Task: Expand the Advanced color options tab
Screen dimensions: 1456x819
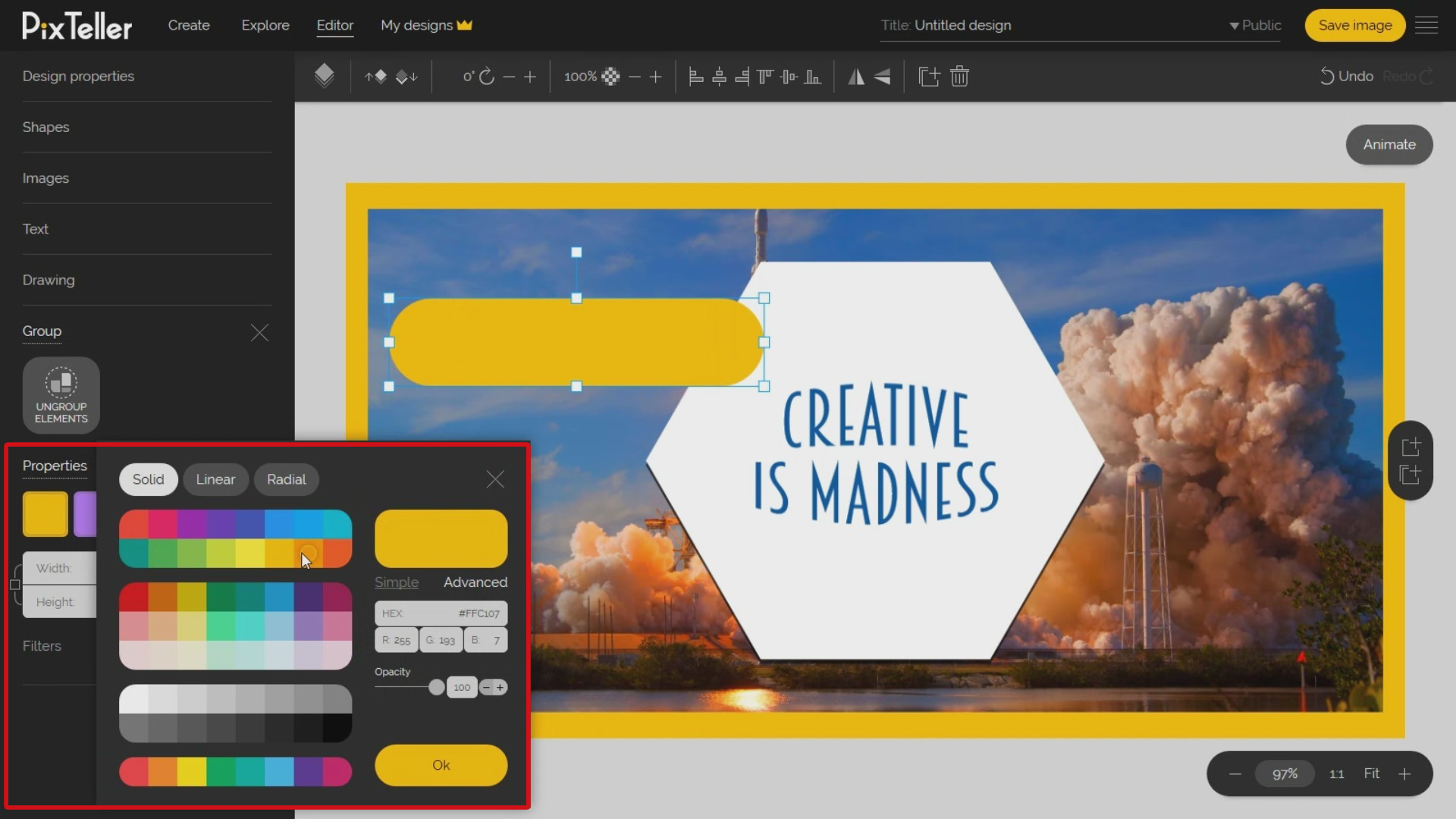Action: click(475, 582)
